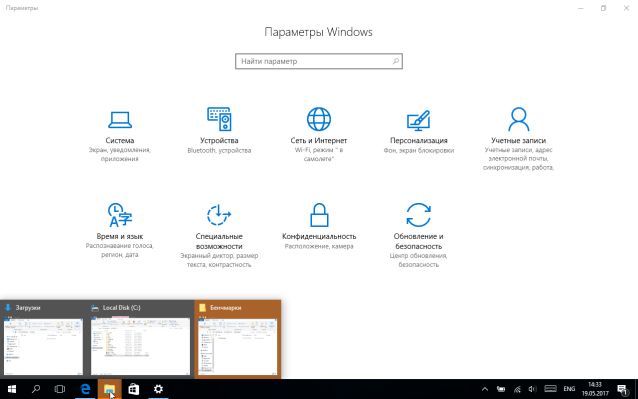
Task: Open the Персонализация icon
Action: (x=418, y=120)
